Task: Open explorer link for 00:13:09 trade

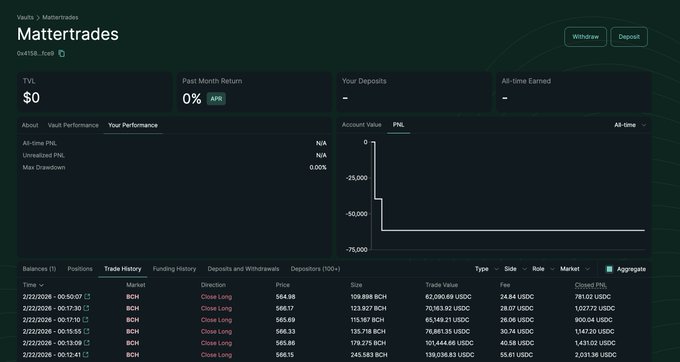Action: pos(87,343)
